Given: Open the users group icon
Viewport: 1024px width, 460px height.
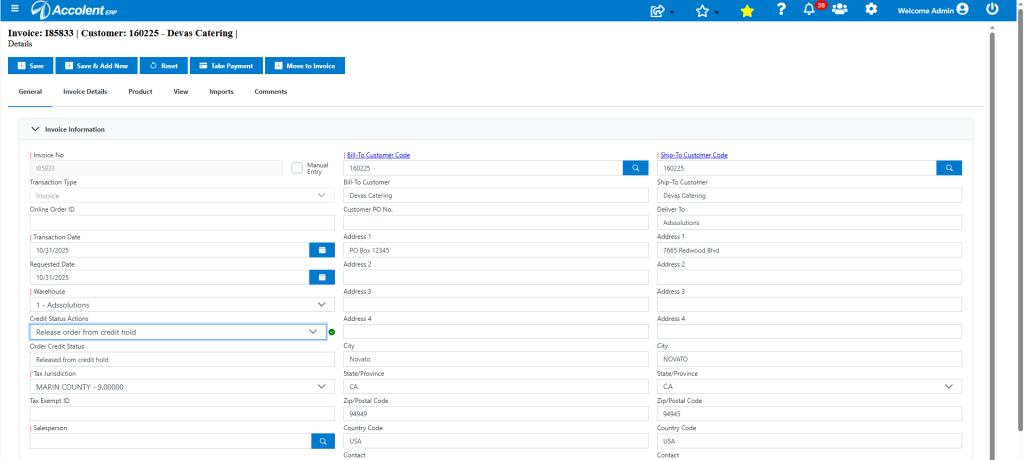Looking at the screenshot, I should tap(840, 9).
